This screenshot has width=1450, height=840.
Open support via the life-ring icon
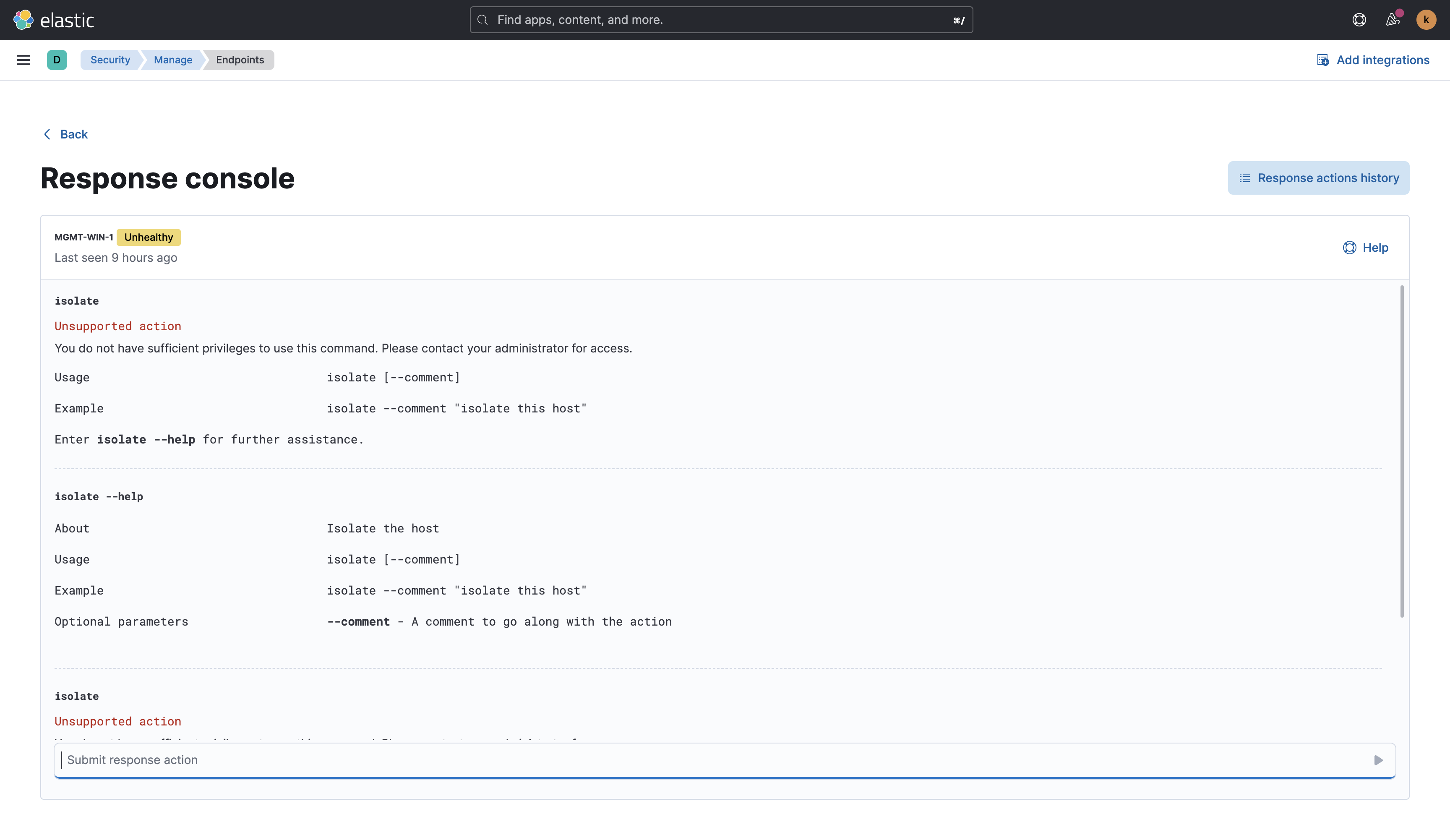coord(1359,20)
